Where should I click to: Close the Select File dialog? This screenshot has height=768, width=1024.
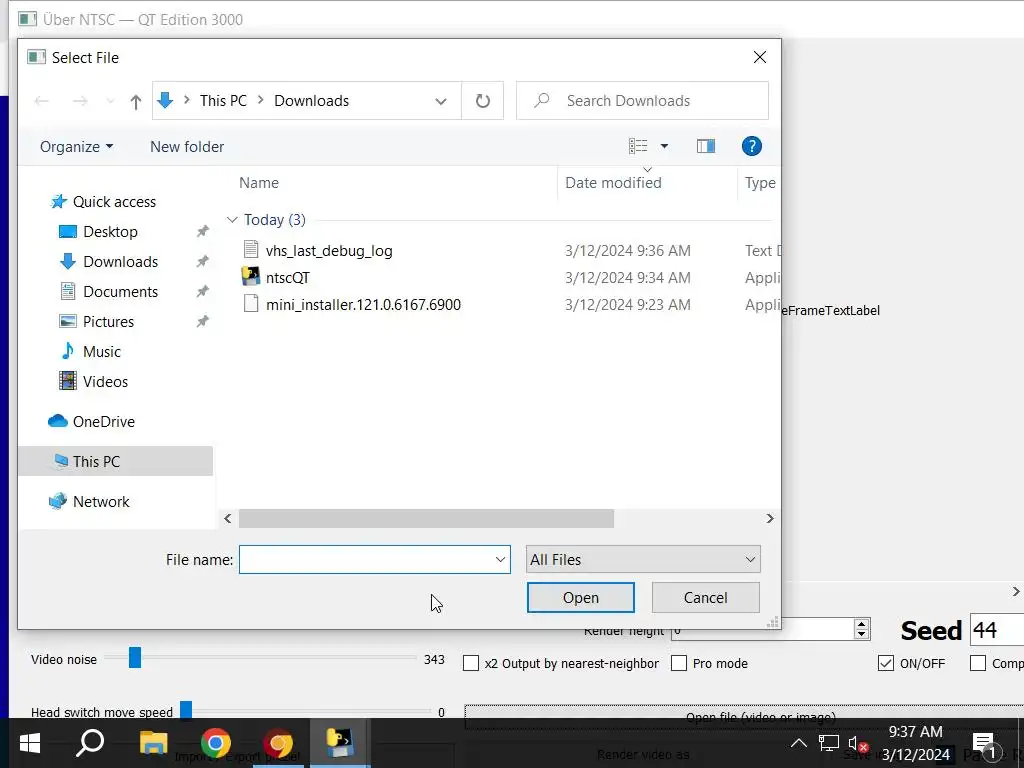pos(760,57)
